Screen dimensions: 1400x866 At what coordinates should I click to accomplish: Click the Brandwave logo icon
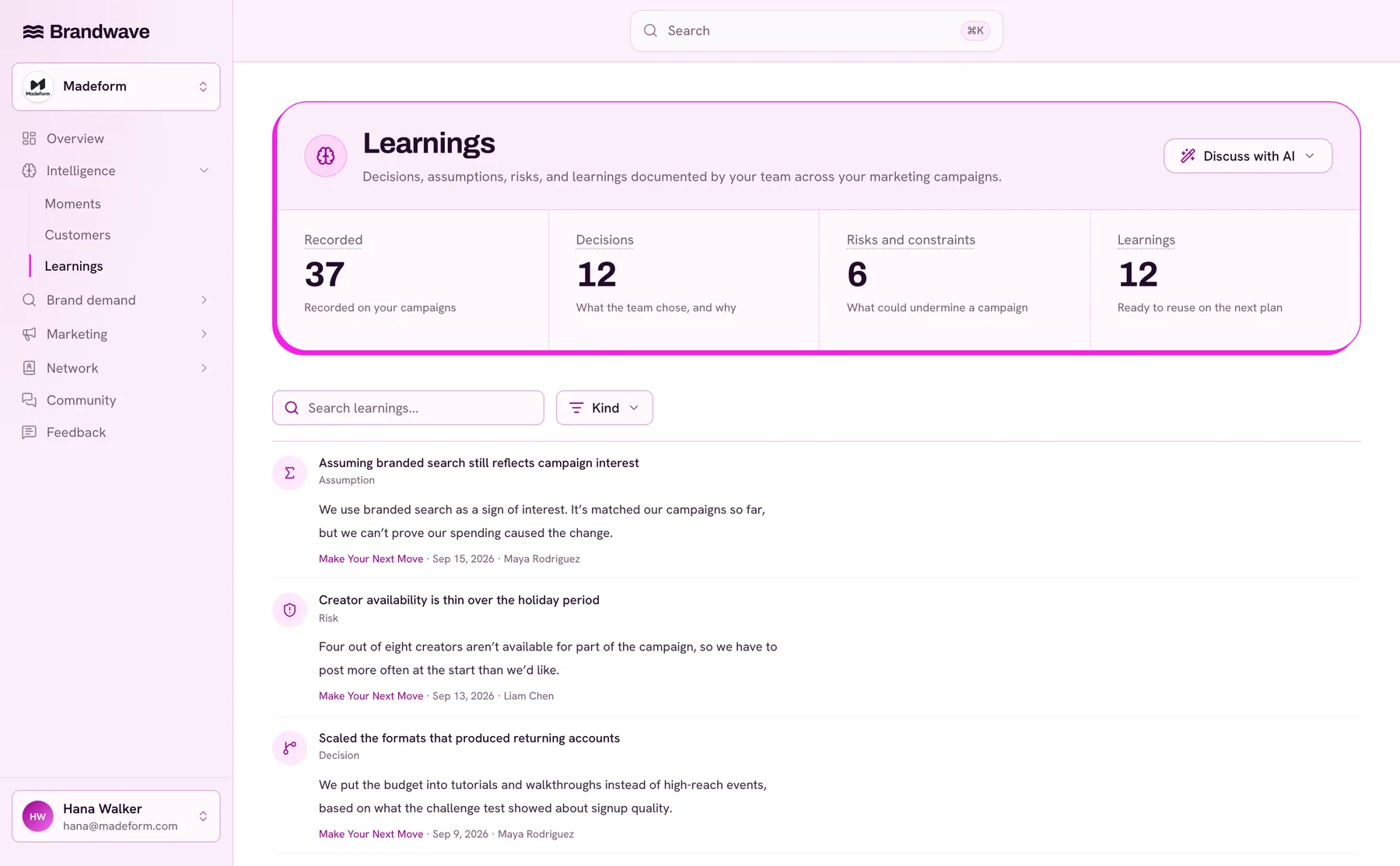(33, 32)
